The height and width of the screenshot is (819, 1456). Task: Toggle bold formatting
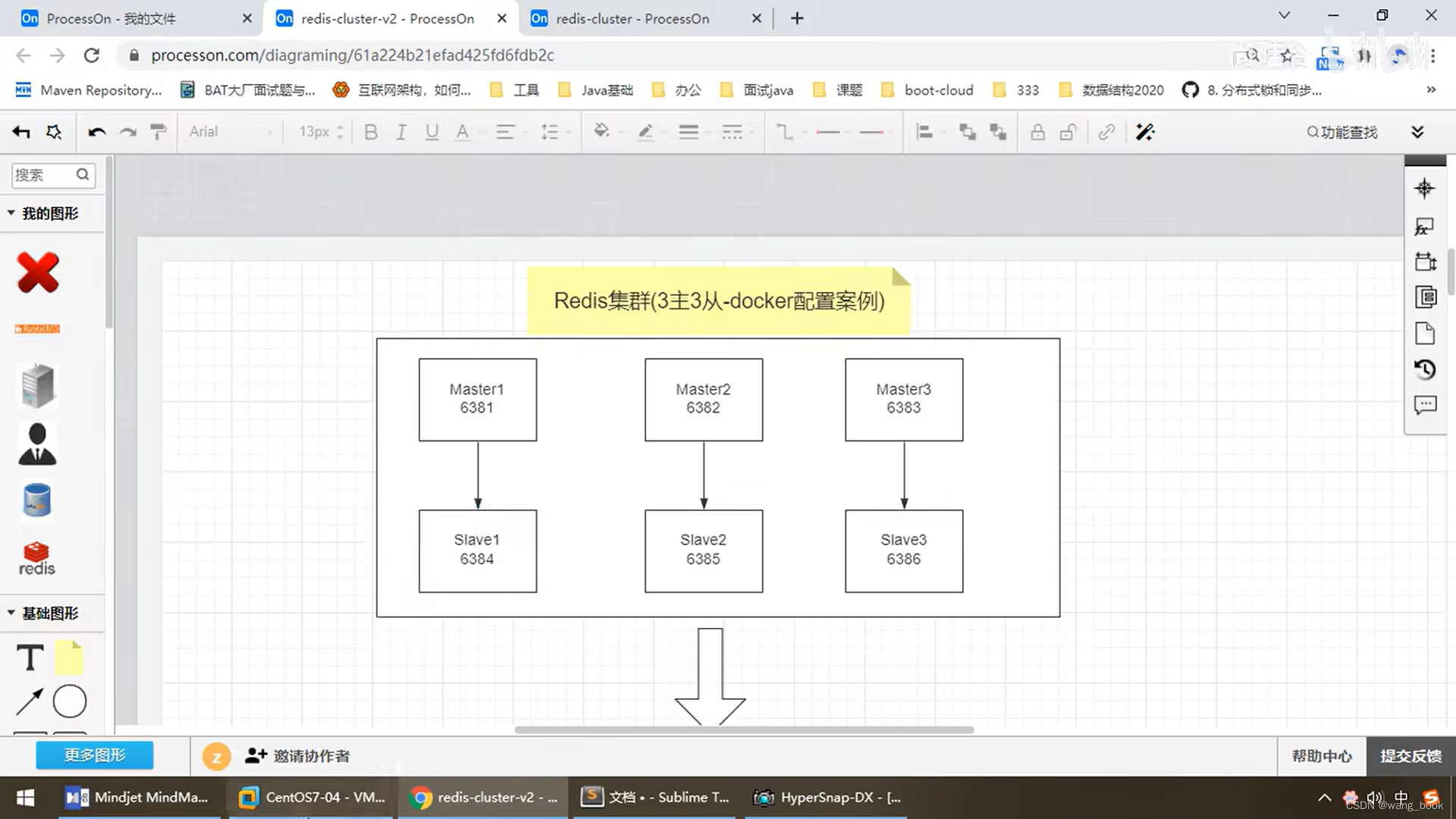pos(371,132)
